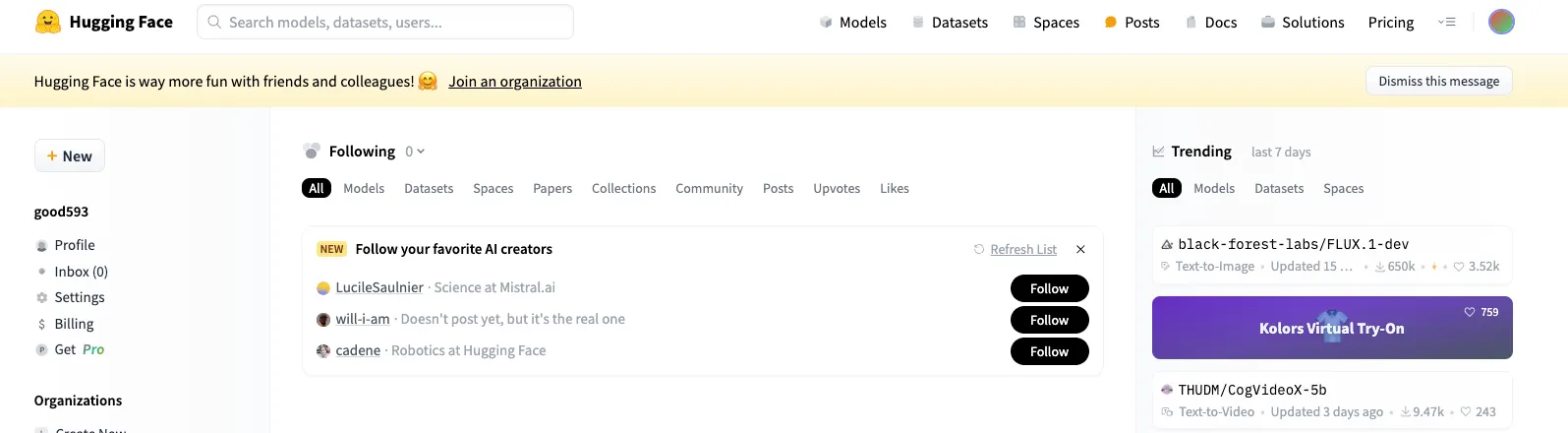Click the Following feed icon
This screenshot has width=1568, height=433.
(312, 151)
